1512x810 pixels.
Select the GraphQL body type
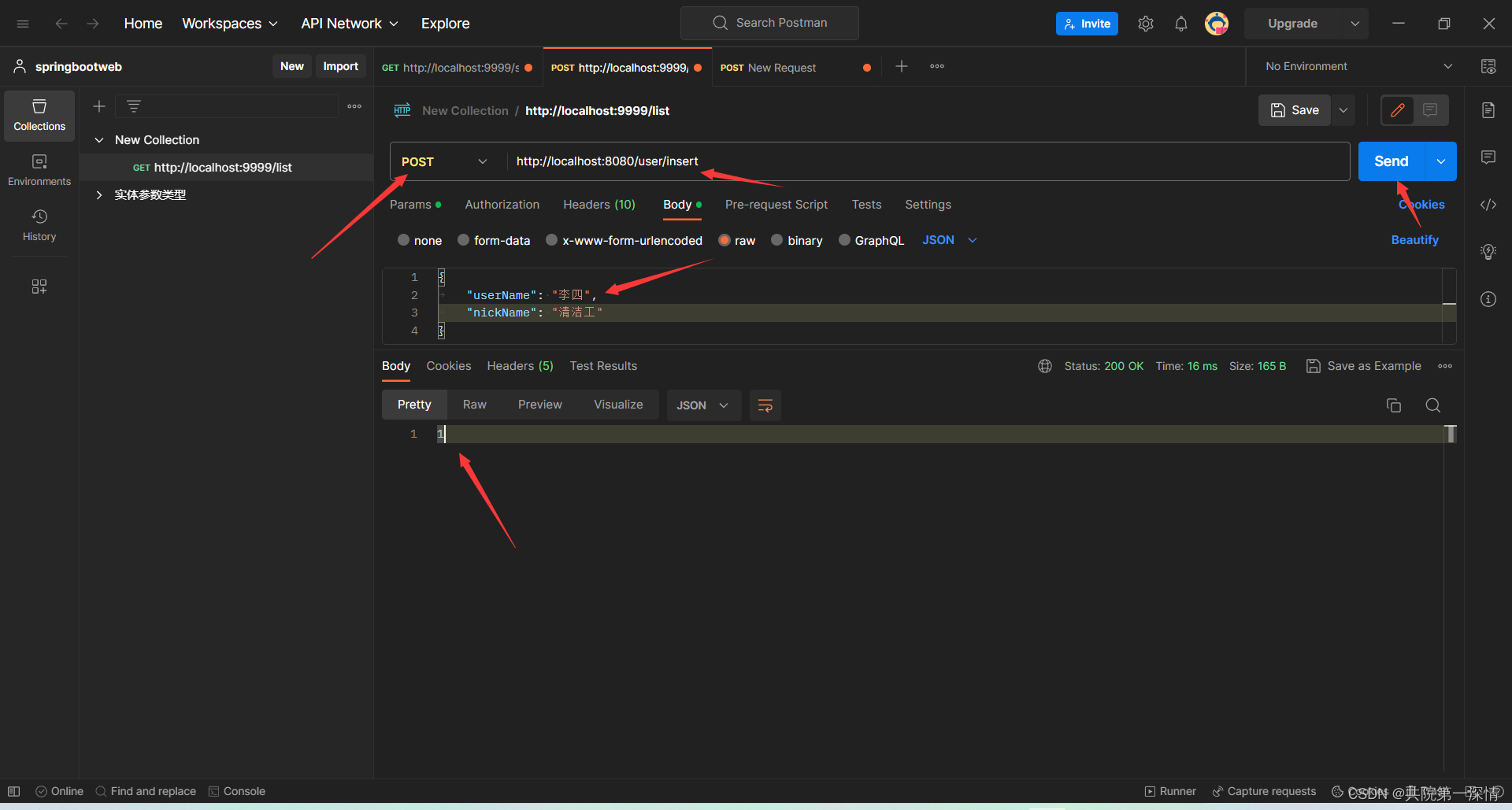pyautogui.click(x=871, y=240)
